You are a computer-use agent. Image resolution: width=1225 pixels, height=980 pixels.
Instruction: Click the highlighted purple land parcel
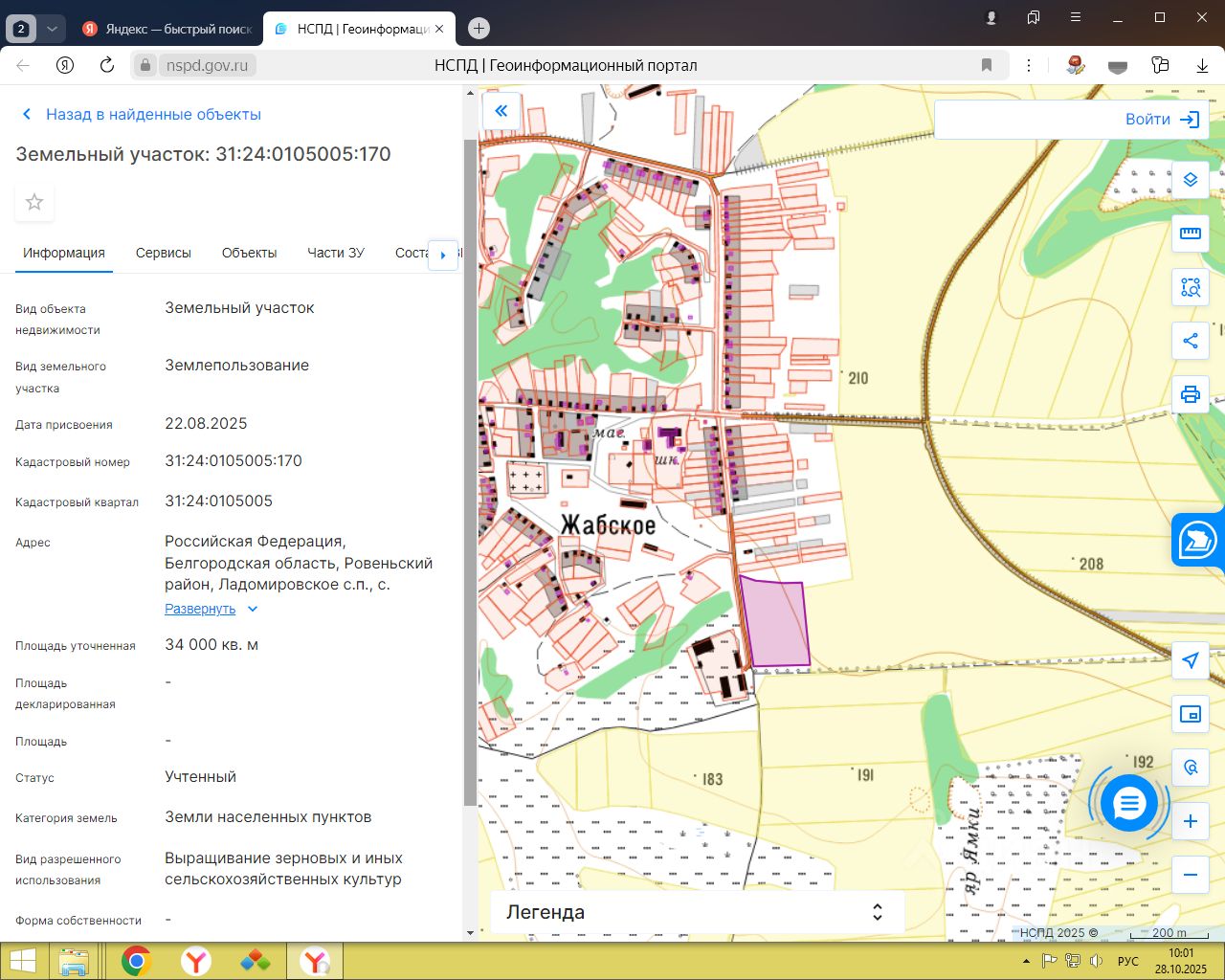point(775,622)
